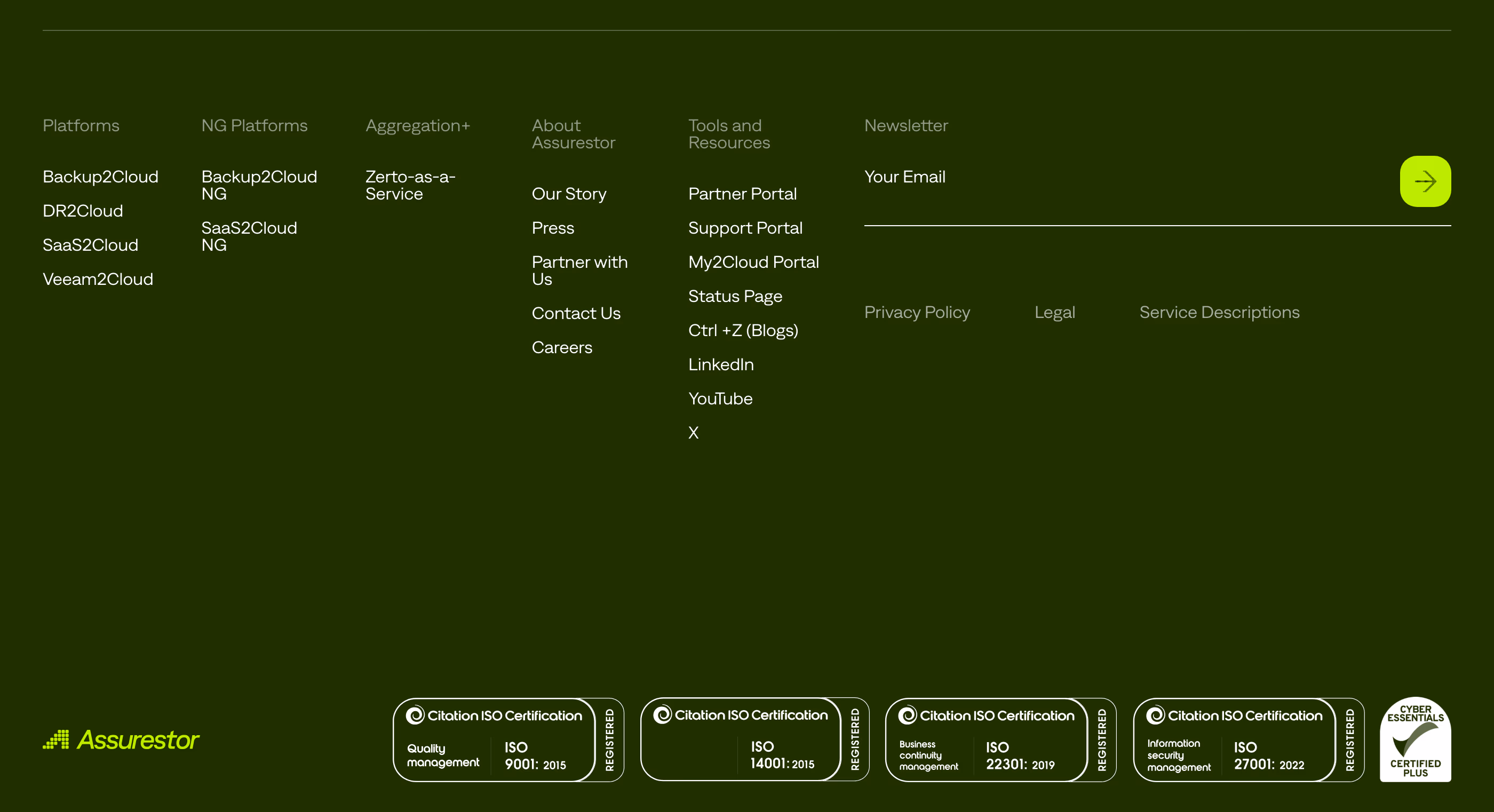Go to DR2Cloud page
Image resolution: width=1494 pixels, height=812 pixels.
tap(83, 211)
